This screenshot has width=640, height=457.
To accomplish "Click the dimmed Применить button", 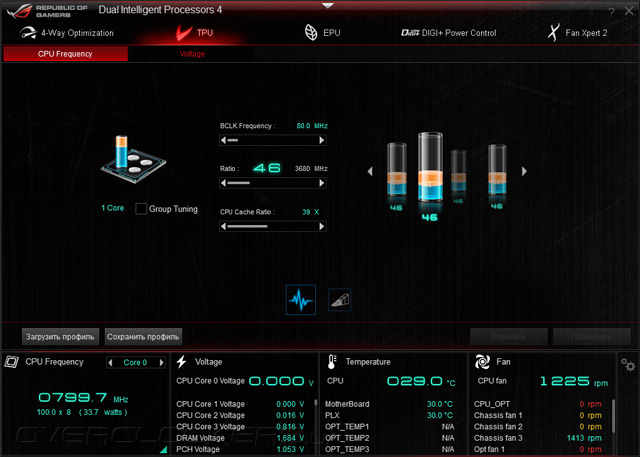I will click(x=591, y=337).
